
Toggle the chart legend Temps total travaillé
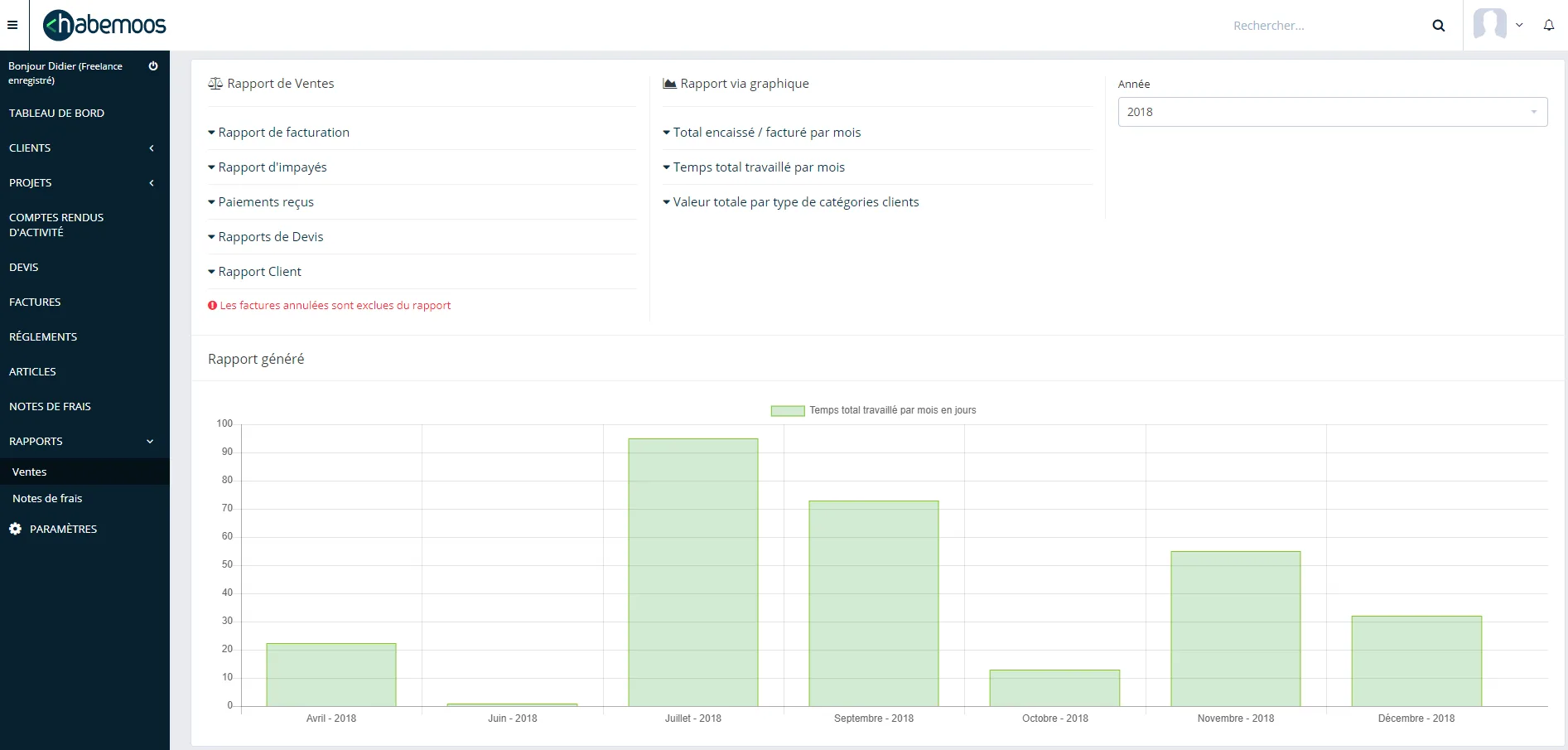pyautogui.click(x=874, y=410)
